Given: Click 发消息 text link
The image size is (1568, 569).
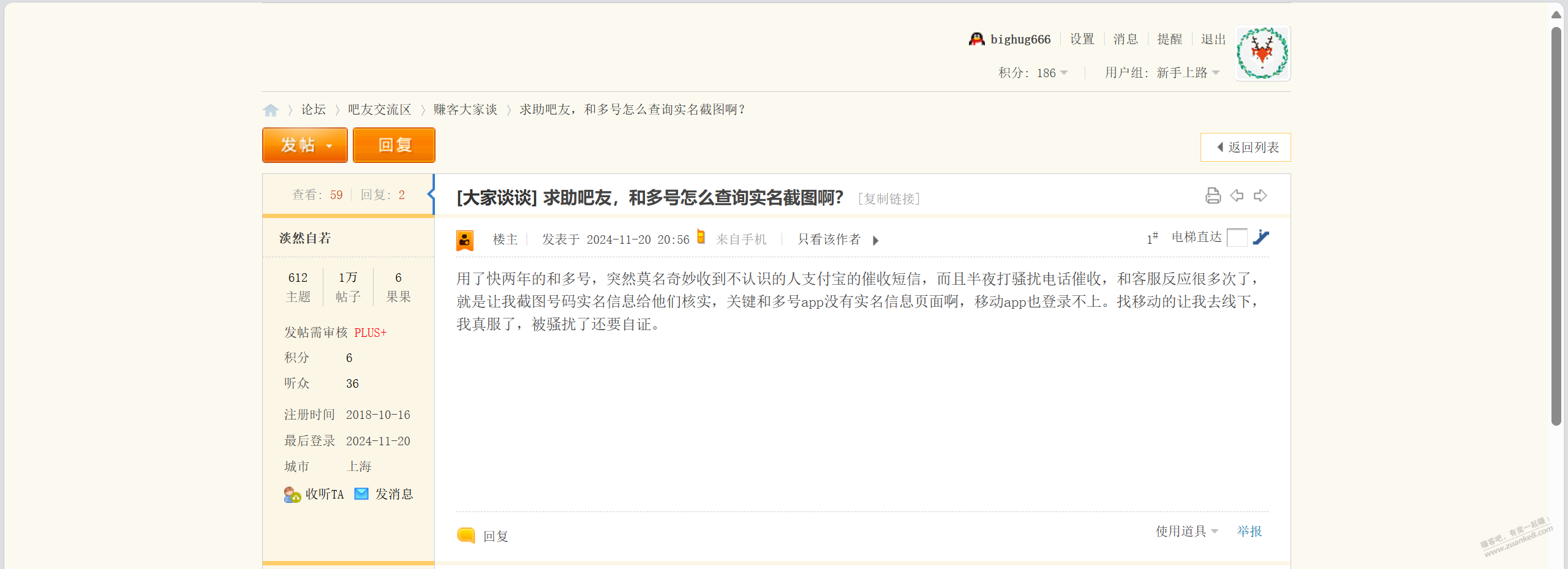Looking at the screenshot, I should coord(394,494).
